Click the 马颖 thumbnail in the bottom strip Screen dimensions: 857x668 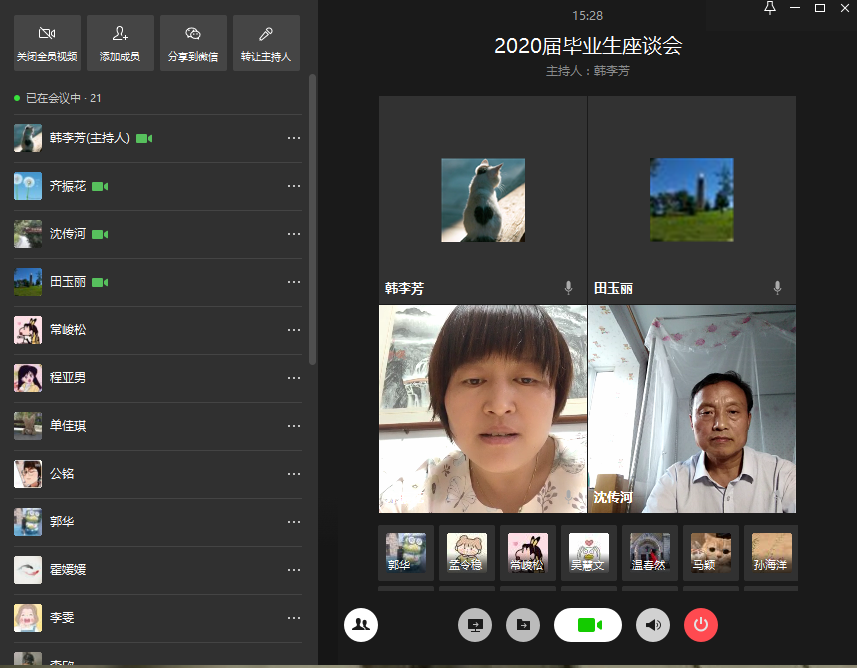tap(710, 552)
